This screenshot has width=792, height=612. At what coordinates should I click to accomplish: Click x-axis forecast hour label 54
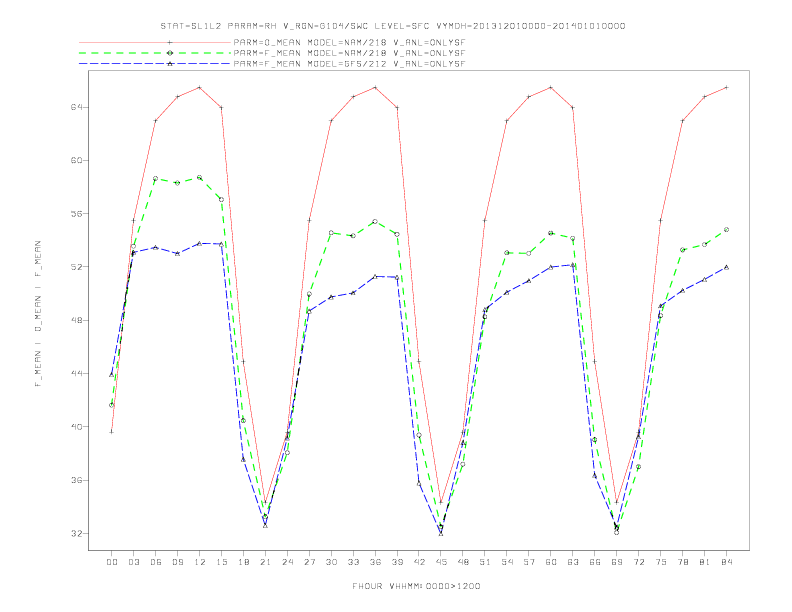click(507, 562)
